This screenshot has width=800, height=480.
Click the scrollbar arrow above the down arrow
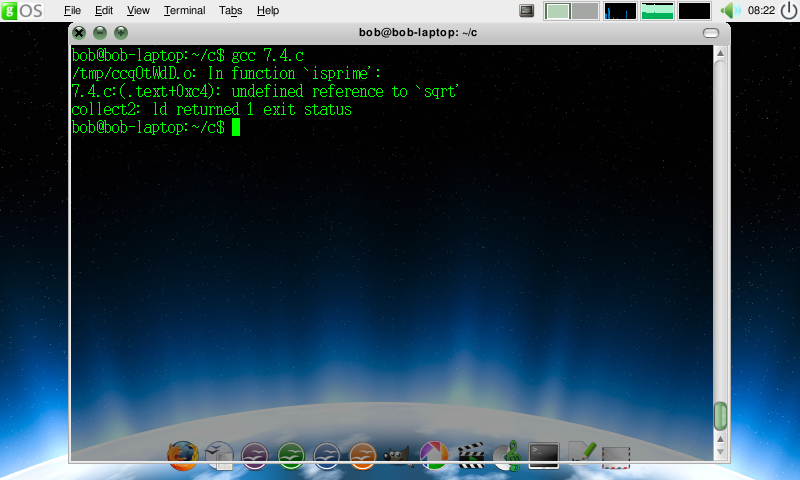point(720,439)
